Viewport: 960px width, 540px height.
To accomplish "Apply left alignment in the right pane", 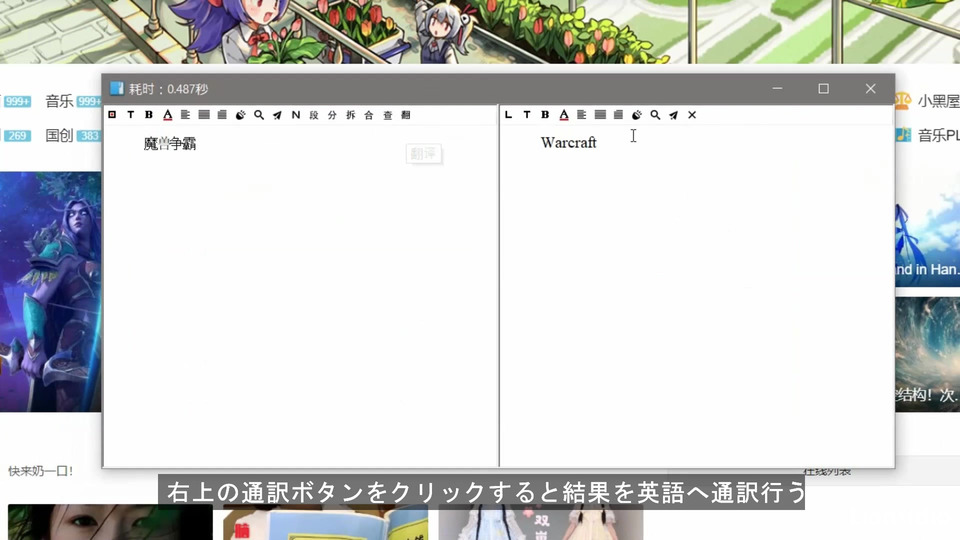I will coord(582,114).
